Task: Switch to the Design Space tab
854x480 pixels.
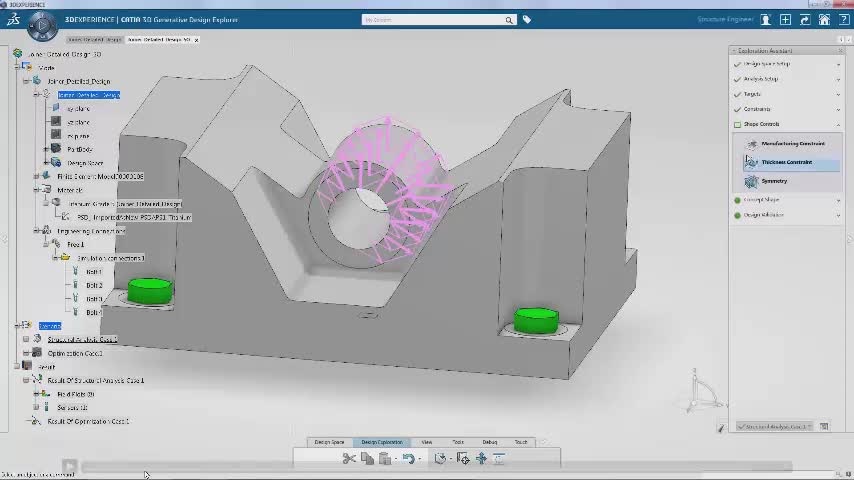Action: [x=330, y=442]
